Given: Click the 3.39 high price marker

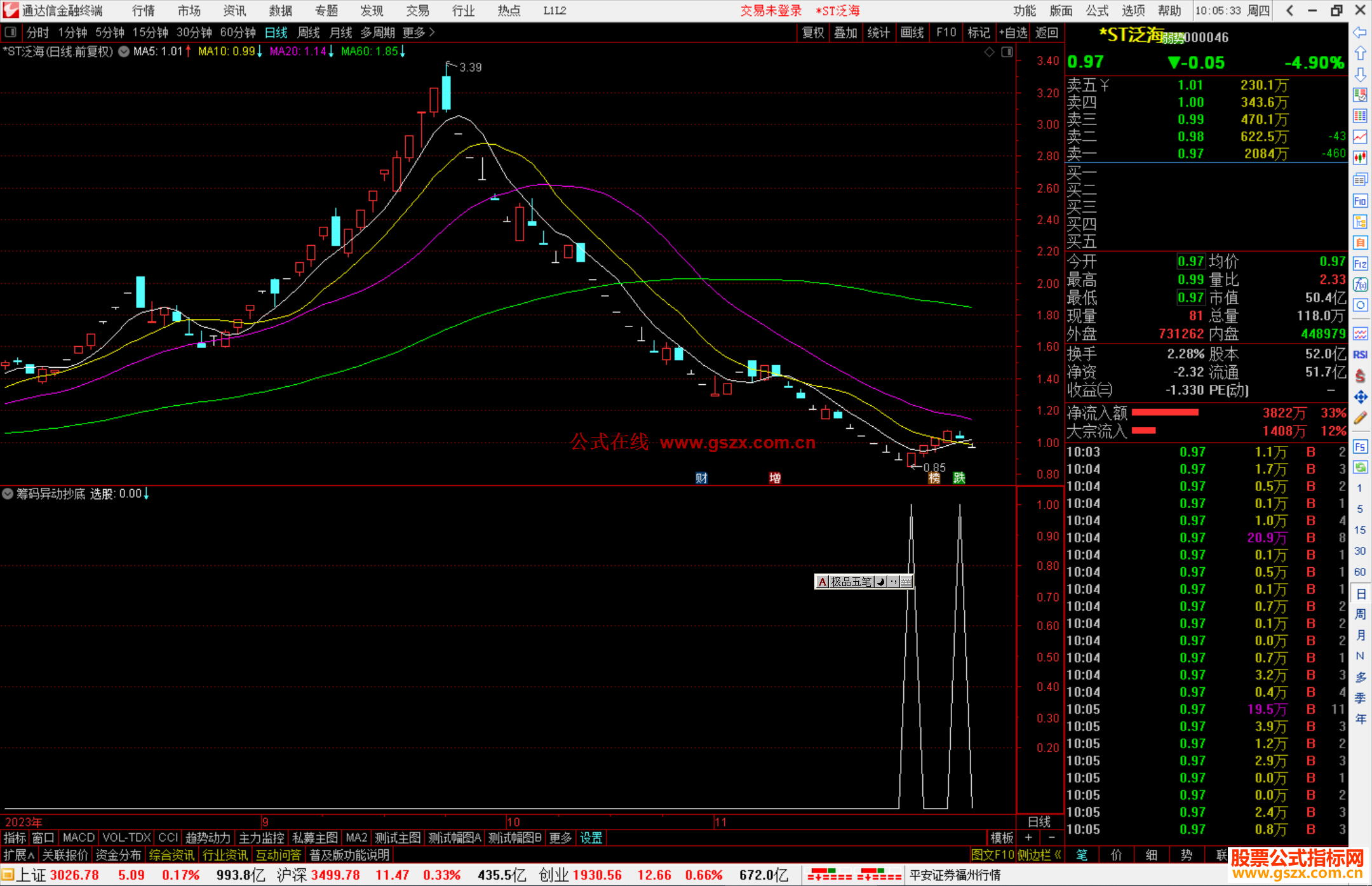Looking at the screenshot, I should [x=470, y=67].
